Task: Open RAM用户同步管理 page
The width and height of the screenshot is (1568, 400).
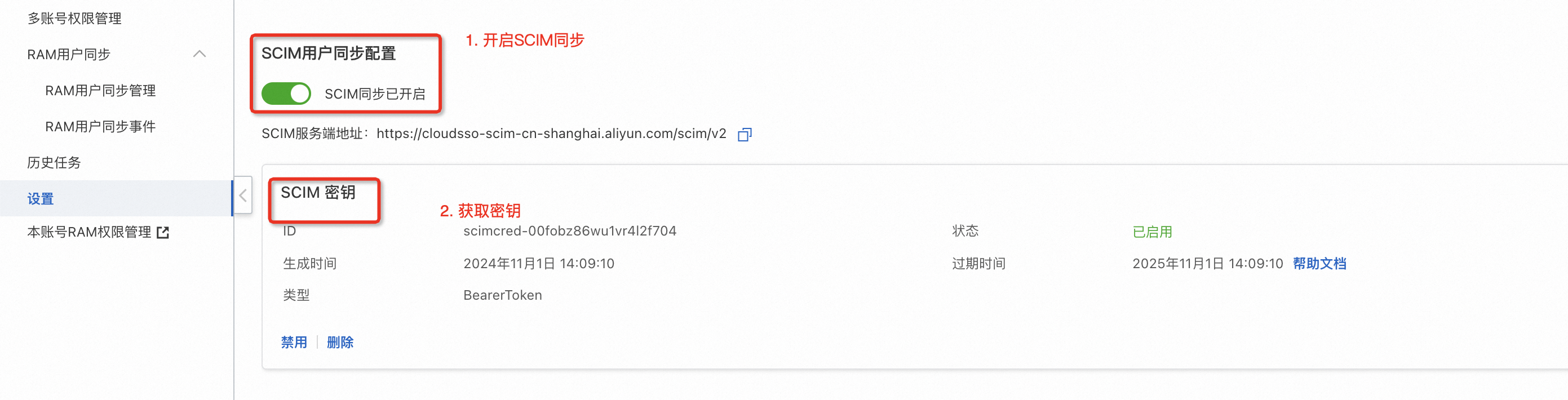Action: pyautogui.click(x=100, y=91)
